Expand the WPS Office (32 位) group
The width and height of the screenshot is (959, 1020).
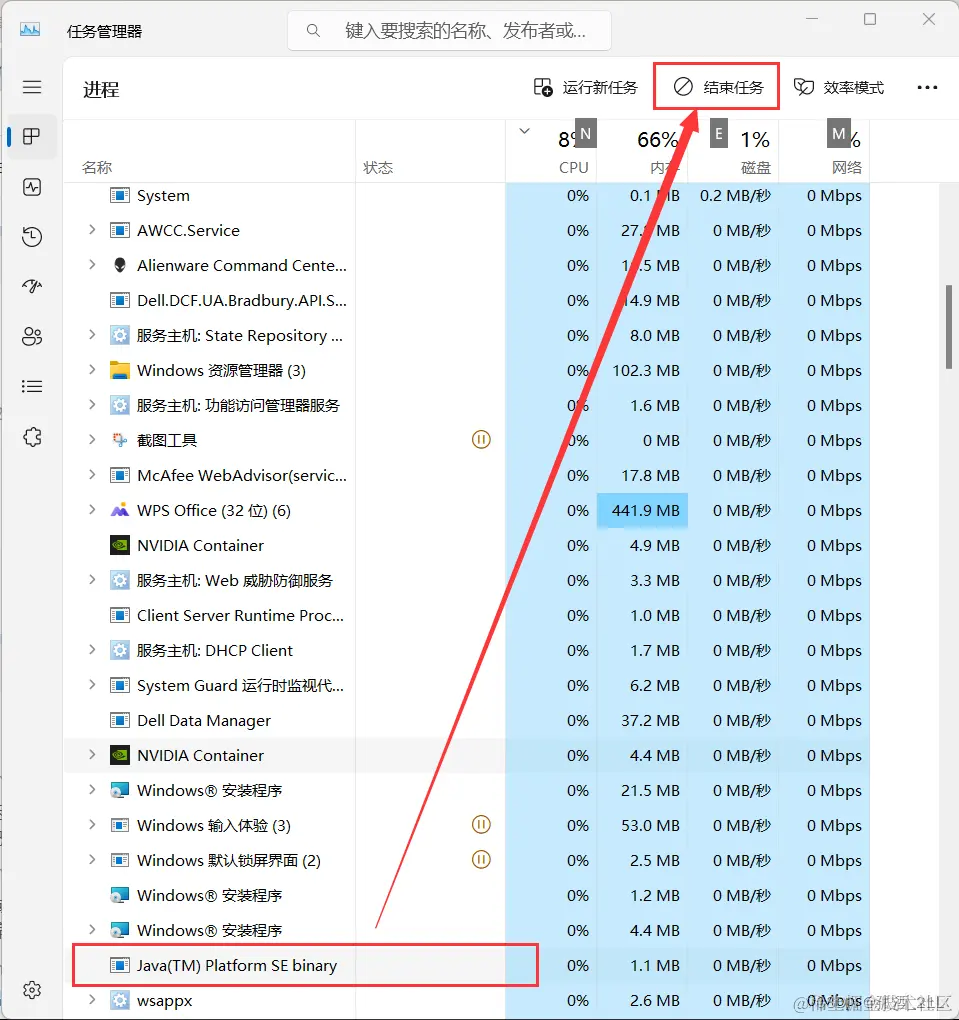pyautogui.click(x=92, y=510)
